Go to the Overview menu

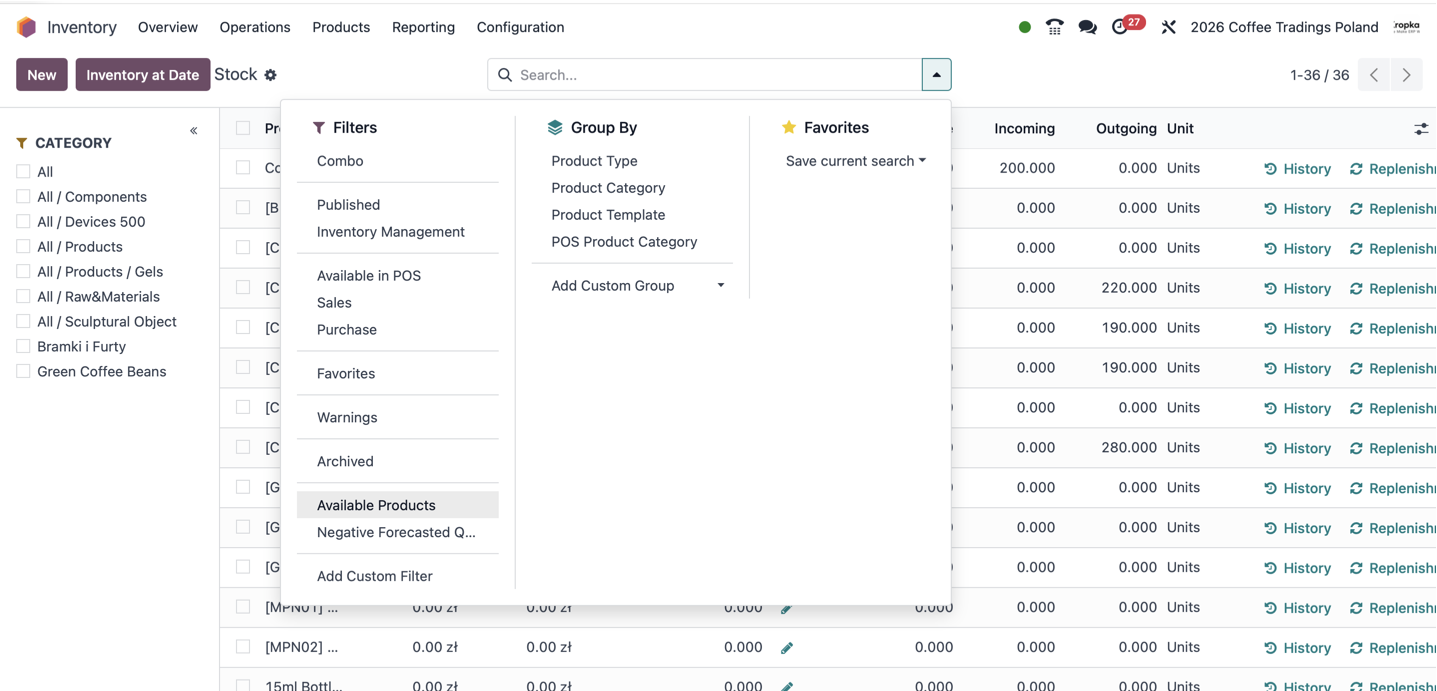(x=168, y=27)
